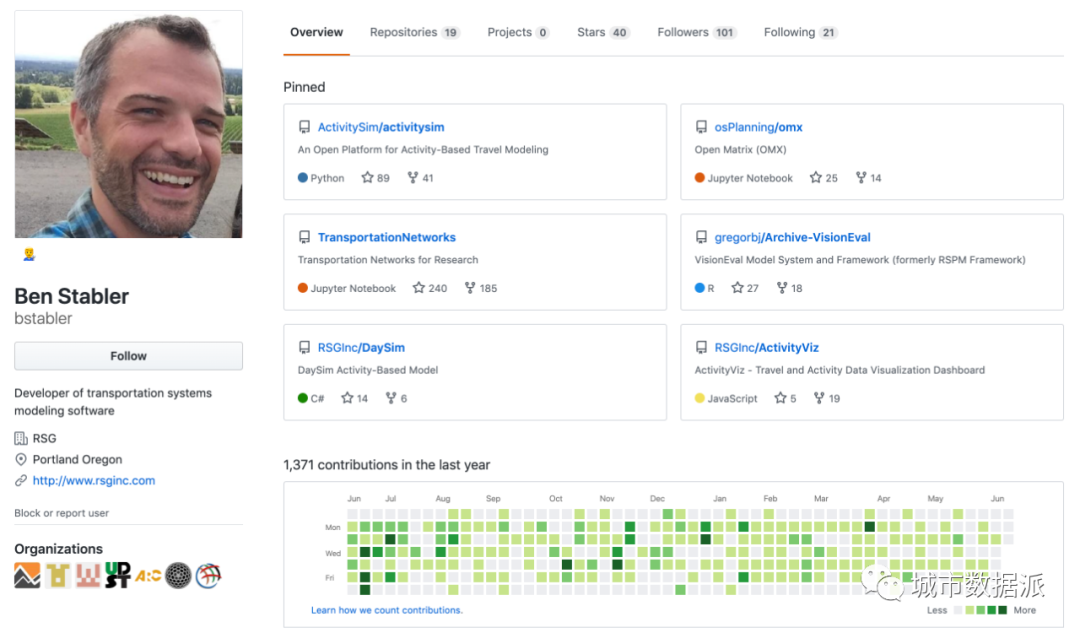This screenshot has width=1080, height=633.
Task: Click Ben Stabler's profile photo
Action: [x=128, y=124]
